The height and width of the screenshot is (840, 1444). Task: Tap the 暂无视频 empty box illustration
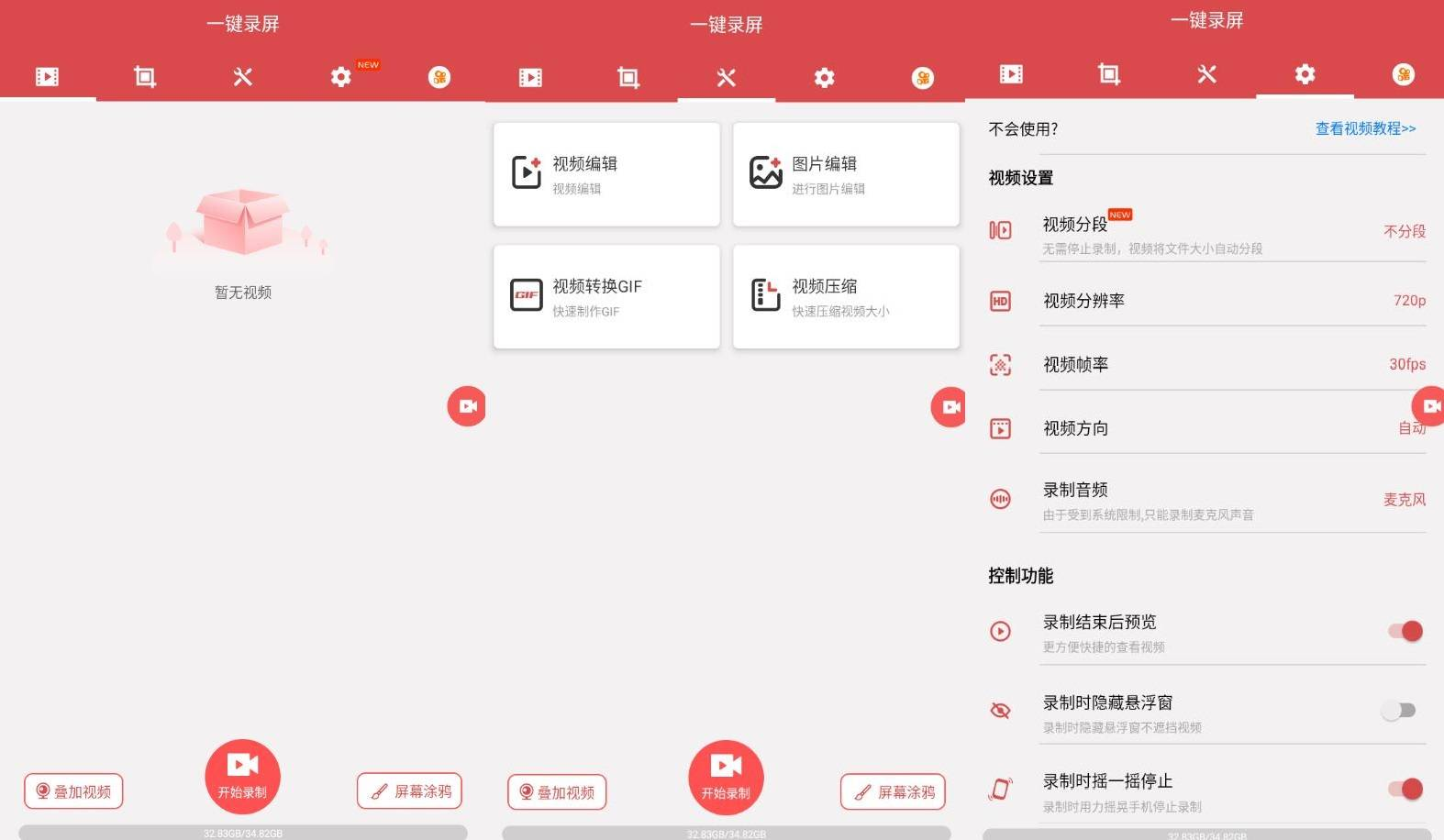pos(243,225)
